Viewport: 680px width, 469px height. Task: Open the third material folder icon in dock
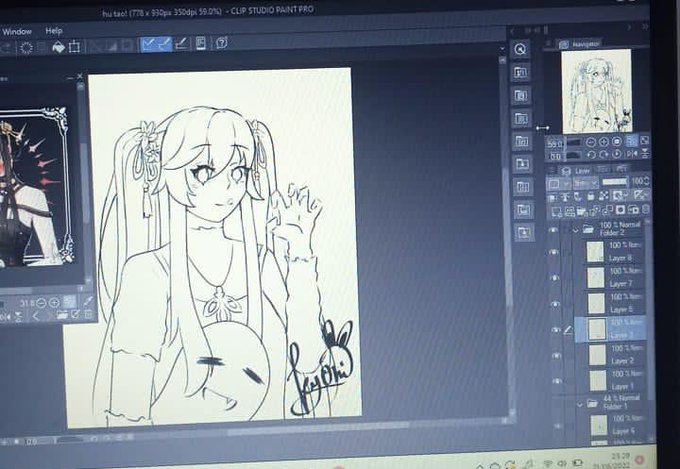click(520, 95)
